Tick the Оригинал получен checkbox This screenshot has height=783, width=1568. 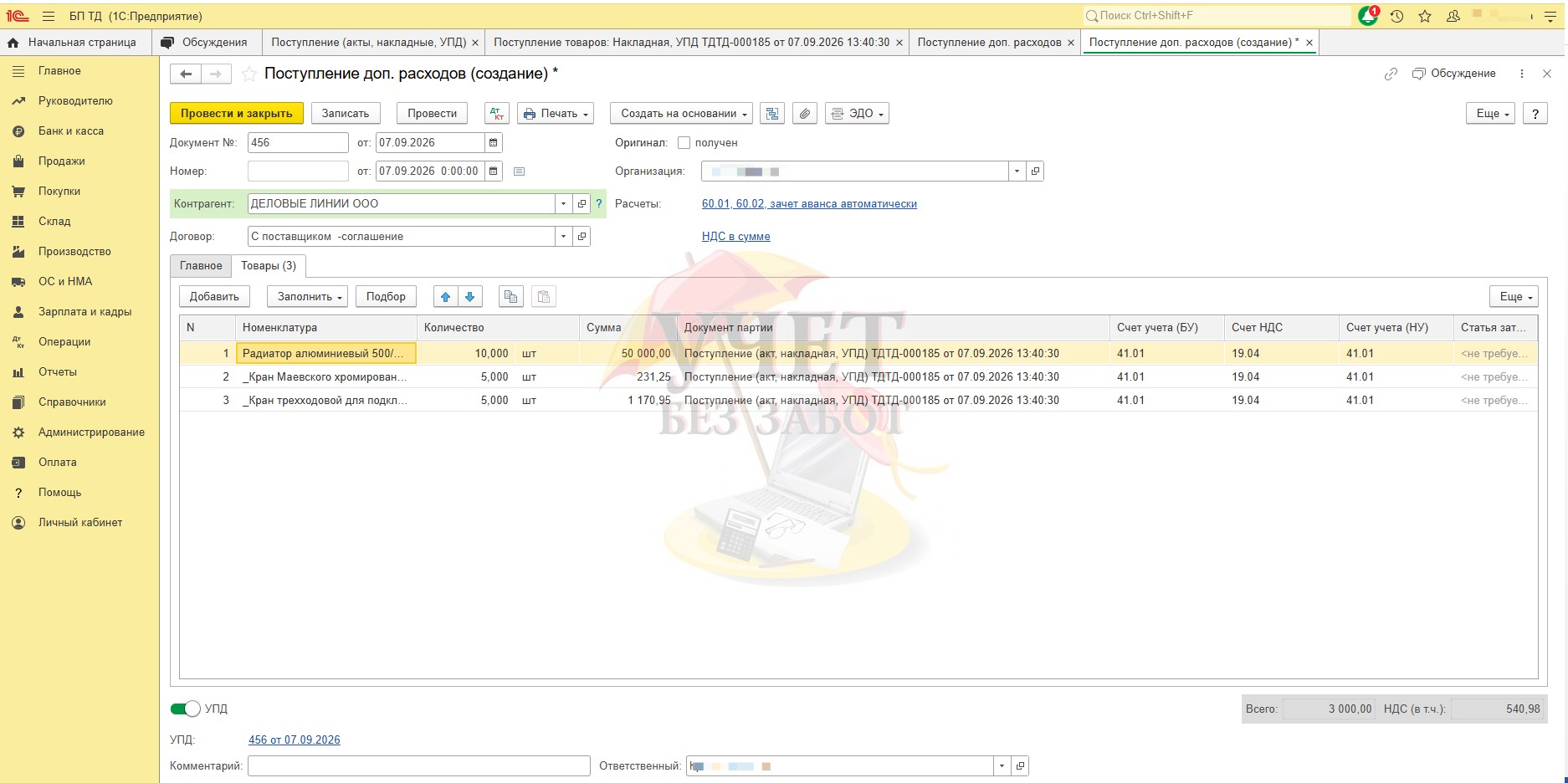pyautogui.click(x=684, y=143)
